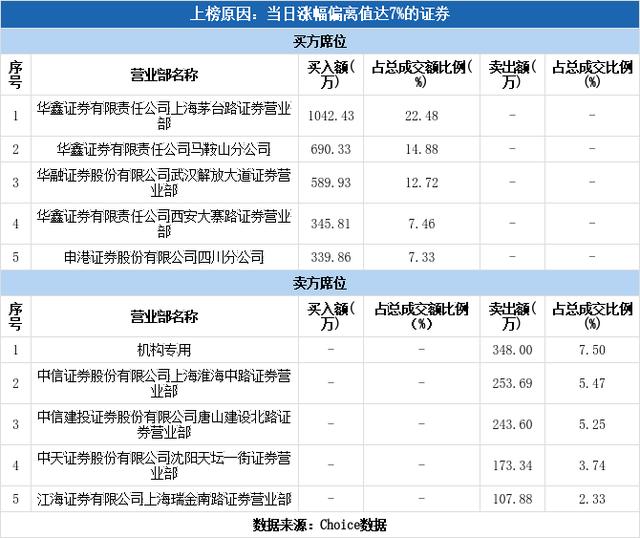640x538 pixels.
Task: Select sell percentage 5.47
Action: click(x=592, y=383)
